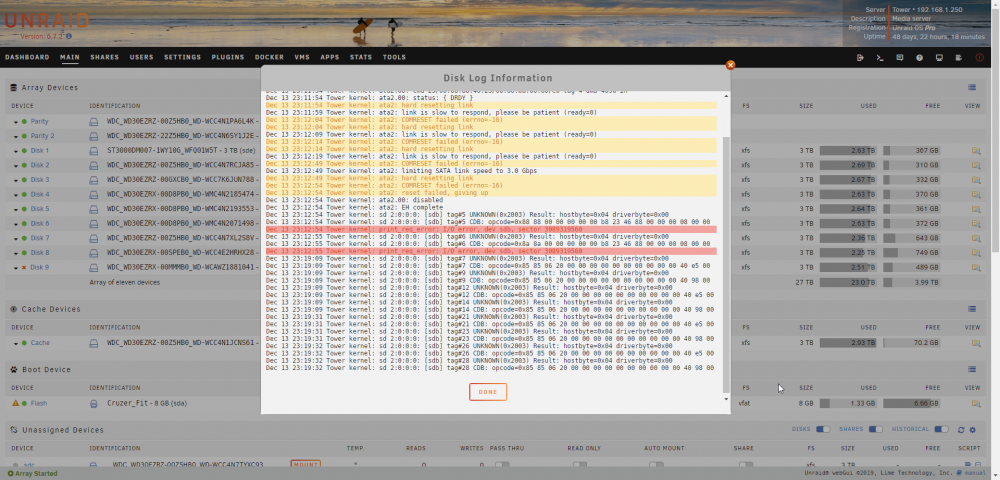
Task: Open the terminal icon in header
Action: (880, 57)
